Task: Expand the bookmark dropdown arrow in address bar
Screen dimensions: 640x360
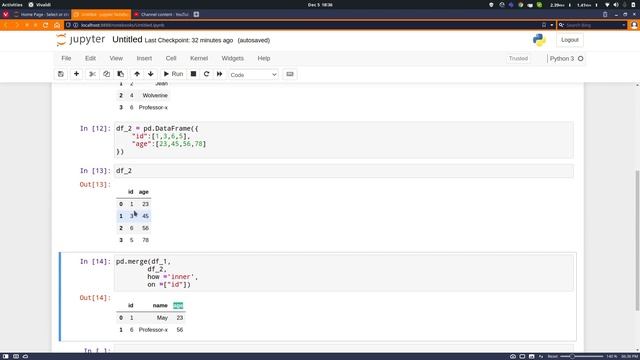Action: [551, 25]
